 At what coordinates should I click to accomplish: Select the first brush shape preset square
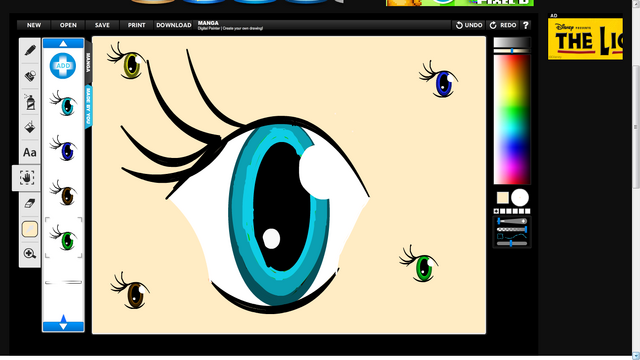(x=496, y=211)
